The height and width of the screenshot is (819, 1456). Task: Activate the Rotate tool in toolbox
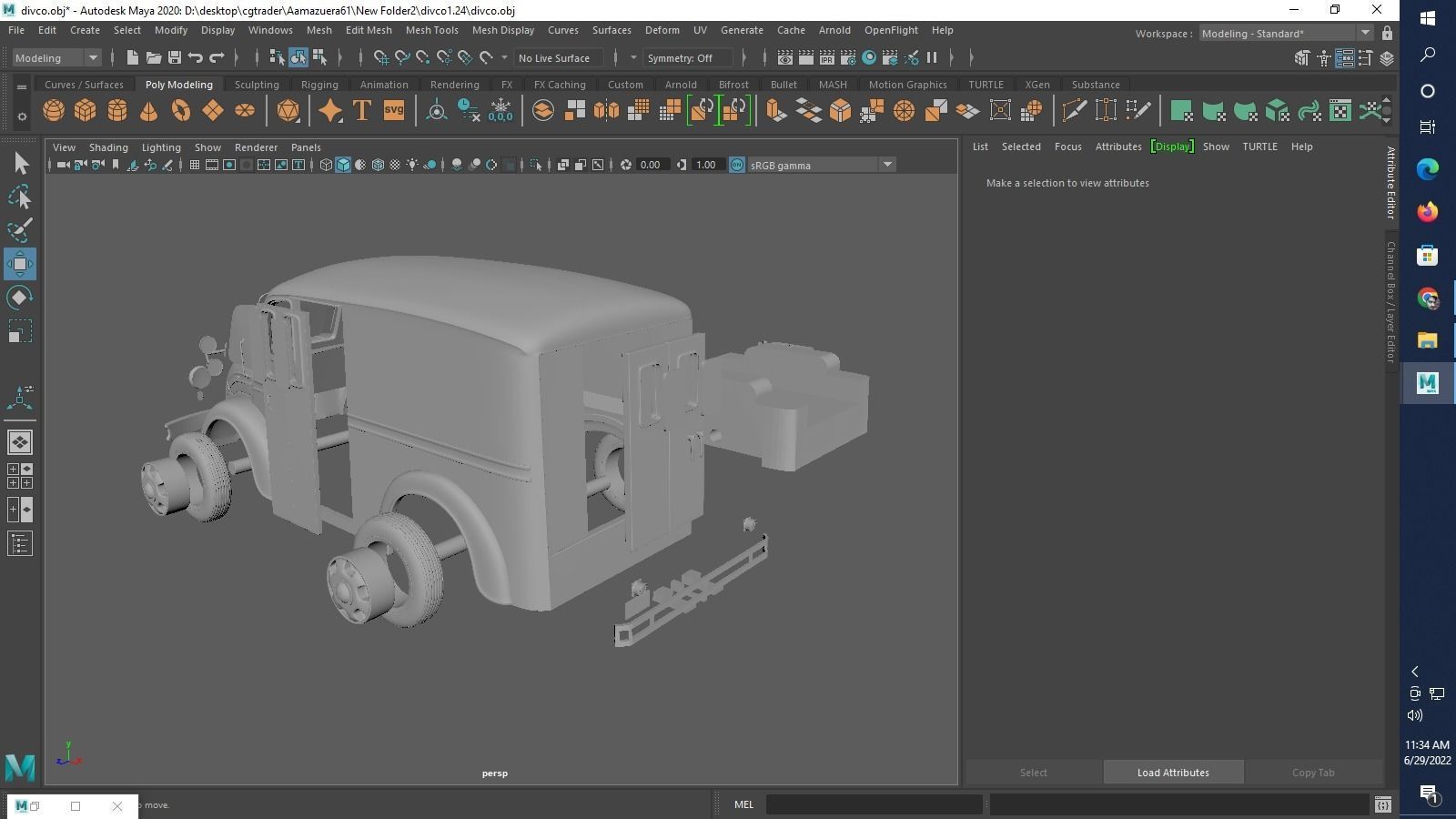coord(20,298)
